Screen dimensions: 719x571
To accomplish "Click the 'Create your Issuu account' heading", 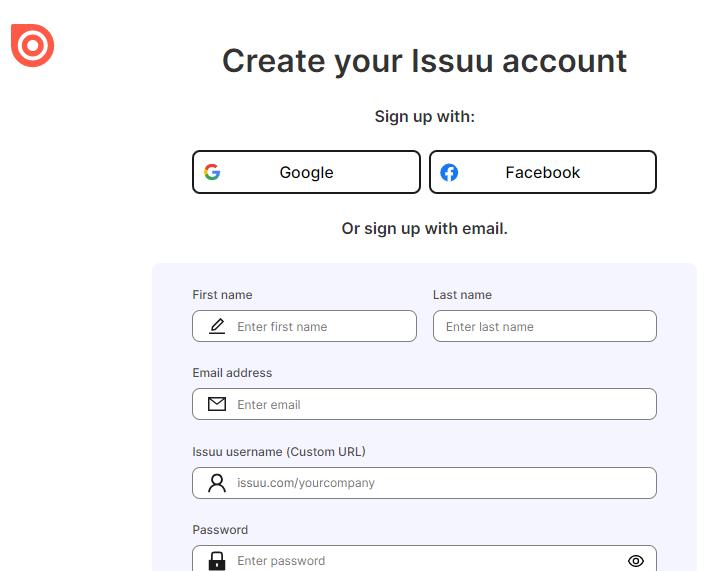I will 424,61.
